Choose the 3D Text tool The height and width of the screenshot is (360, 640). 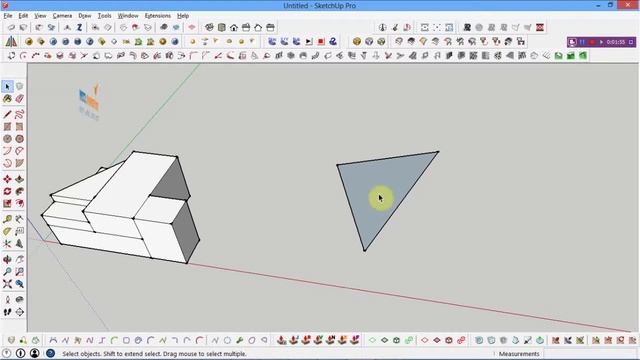pyautogui.click(x=19, y=244)
